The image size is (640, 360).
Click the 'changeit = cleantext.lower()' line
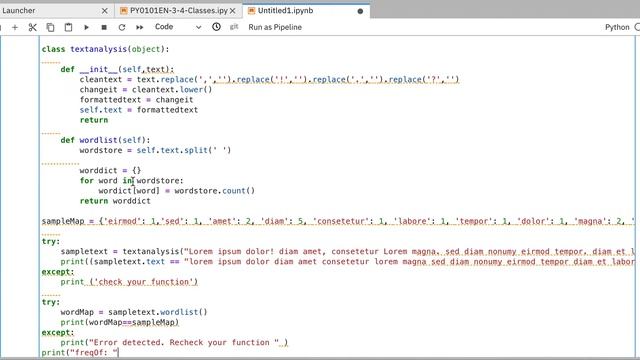point(146,89)
